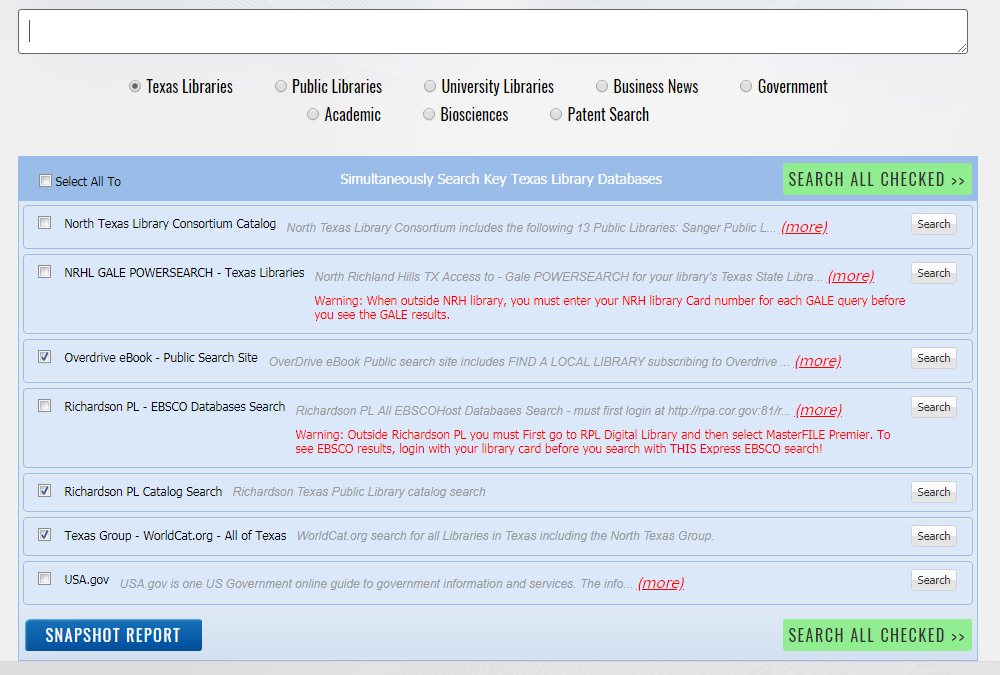This screenshot has height=675, width=1000.
Task: Click the bottom SEARCH ALL CHECKED button
Action: (x=877, y=635)
